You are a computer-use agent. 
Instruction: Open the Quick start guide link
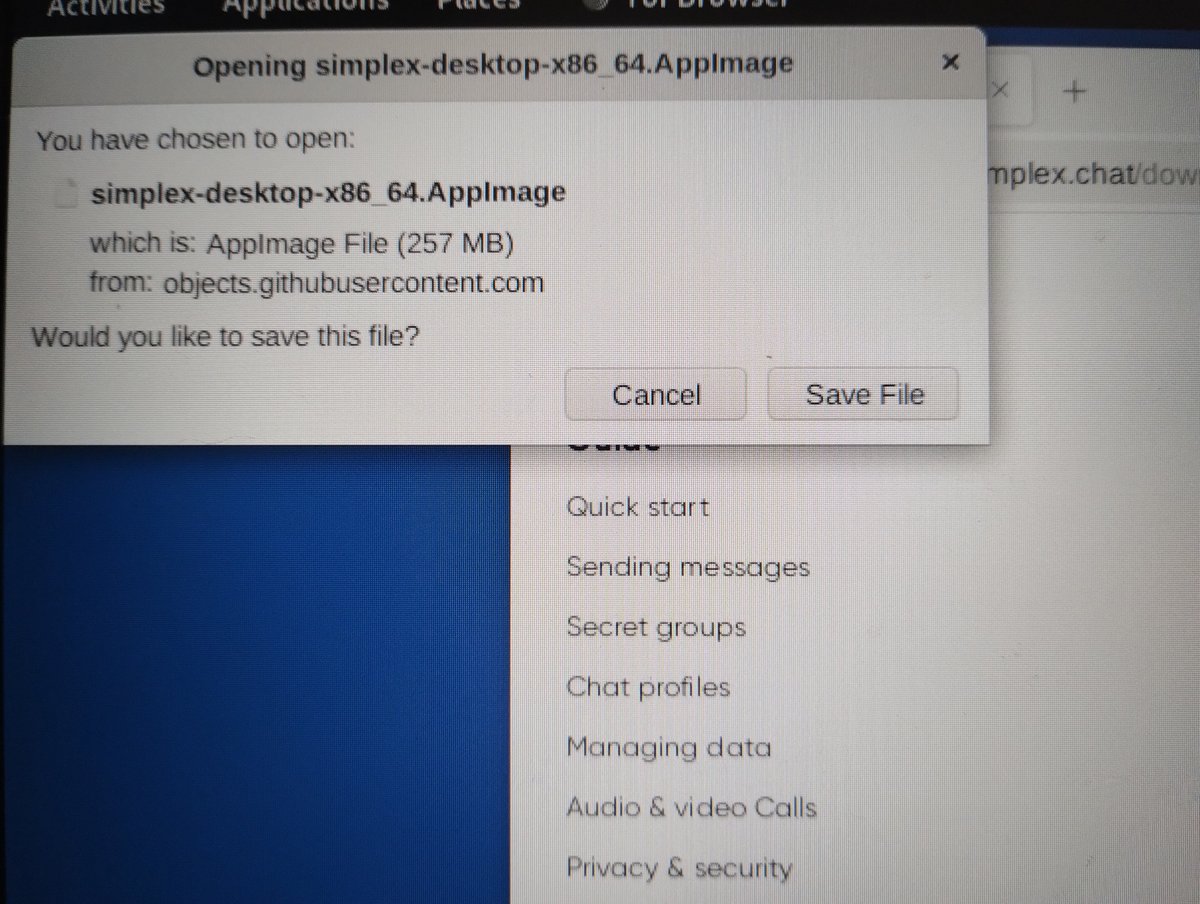(x=637, y=507)
